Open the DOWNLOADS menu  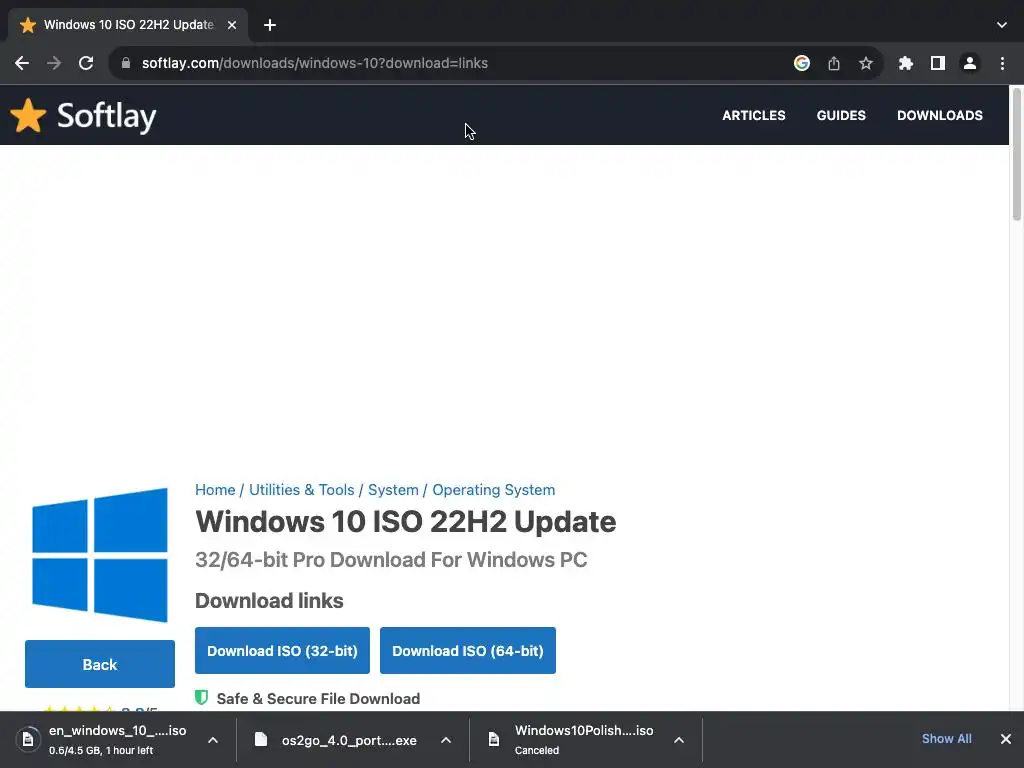pos(940,116)
